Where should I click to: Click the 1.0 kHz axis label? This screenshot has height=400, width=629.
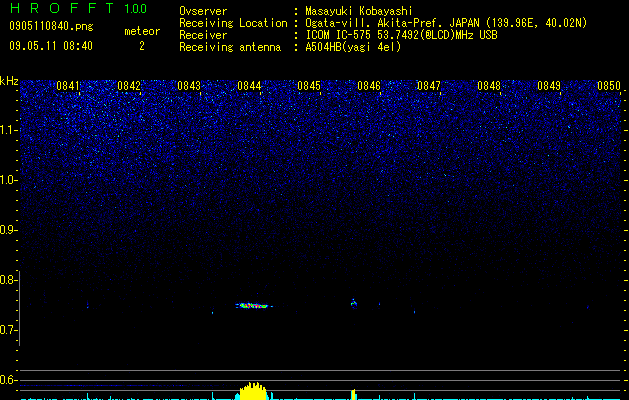click(x=8, y=180)
